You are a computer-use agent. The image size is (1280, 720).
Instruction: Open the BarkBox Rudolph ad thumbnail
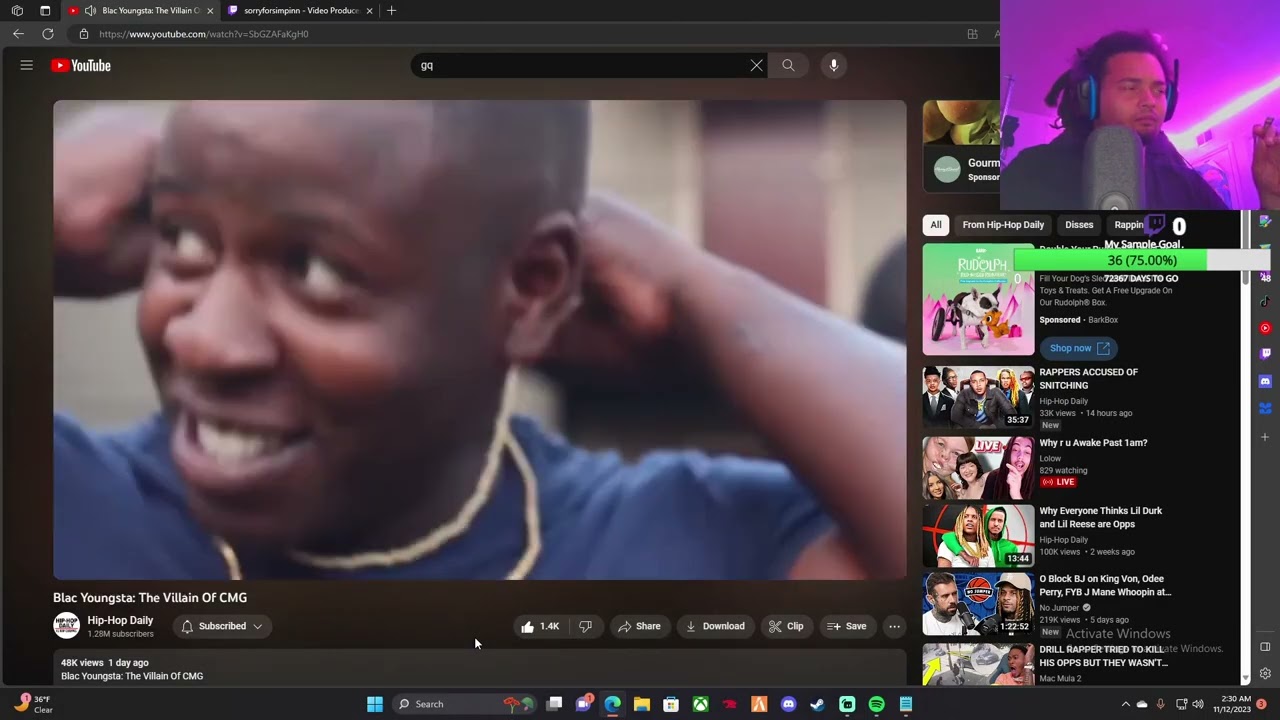click(978, 299)
